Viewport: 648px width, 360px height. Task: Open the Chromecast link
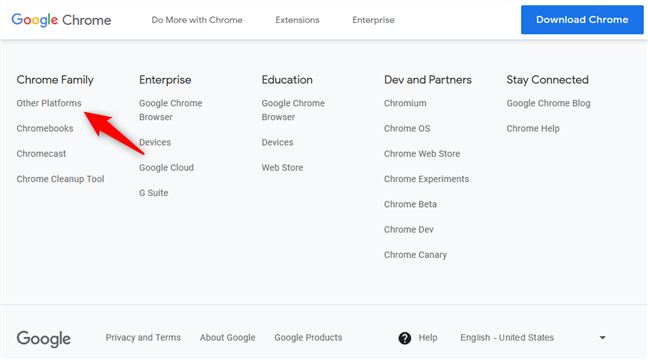tap(41, 154)
